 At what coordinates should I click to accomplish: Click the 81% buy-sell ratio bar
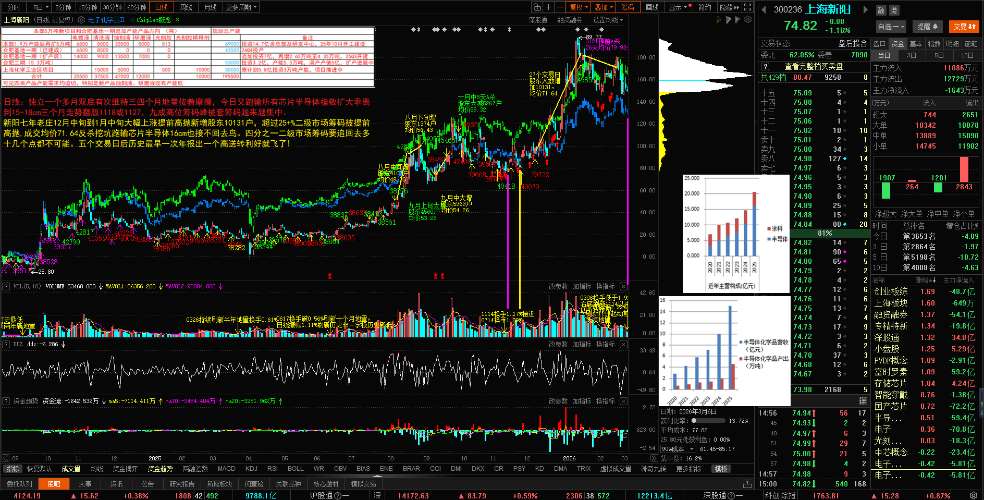pos(825,233)
